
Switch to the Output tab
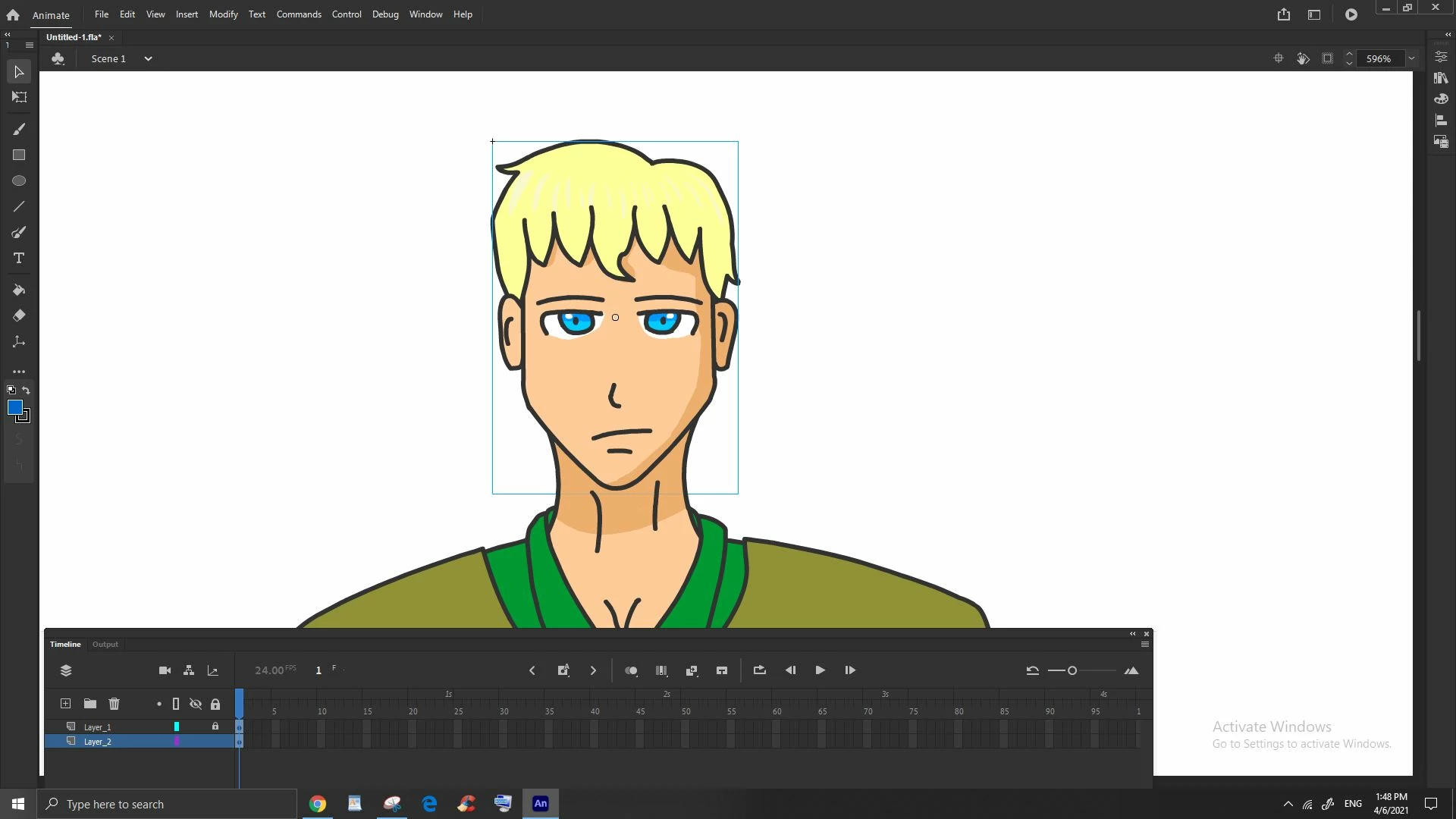coord(105,644)
